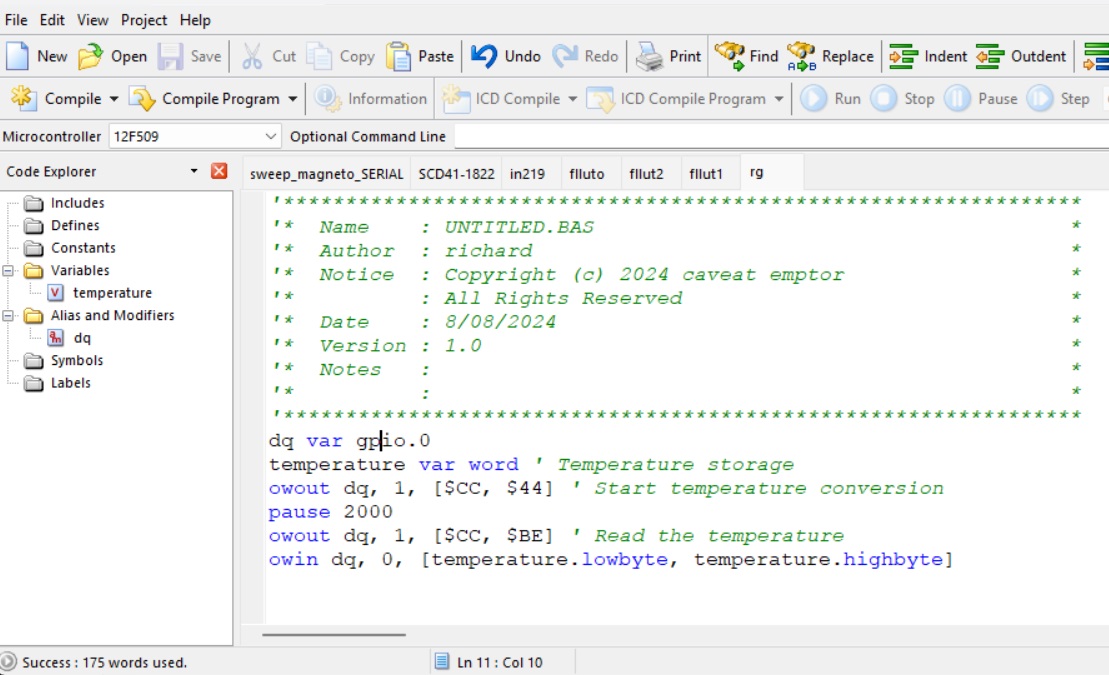The width and height of the screenshot is (1109, 675).
Task: Close the Code Explorer panel
Action: coord(219,172)
